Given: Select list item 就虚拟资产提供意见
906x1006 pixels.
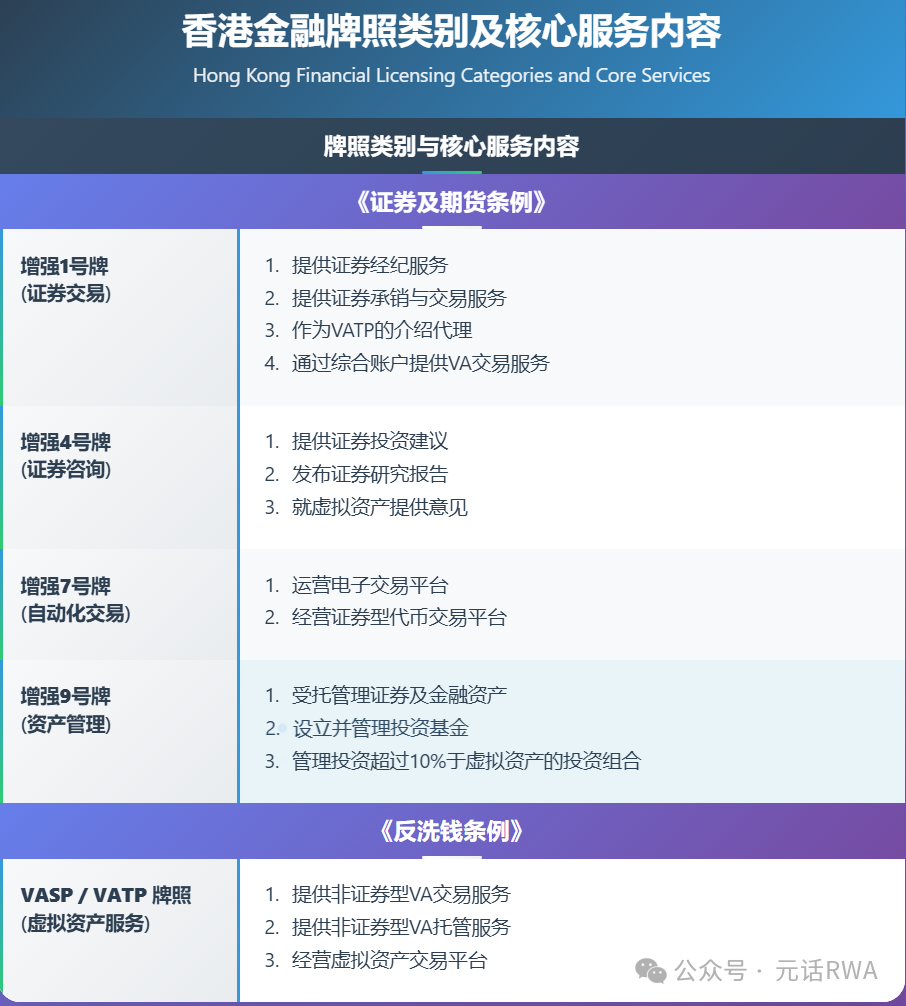Looking at the screenshot, I should pos(379,507).
